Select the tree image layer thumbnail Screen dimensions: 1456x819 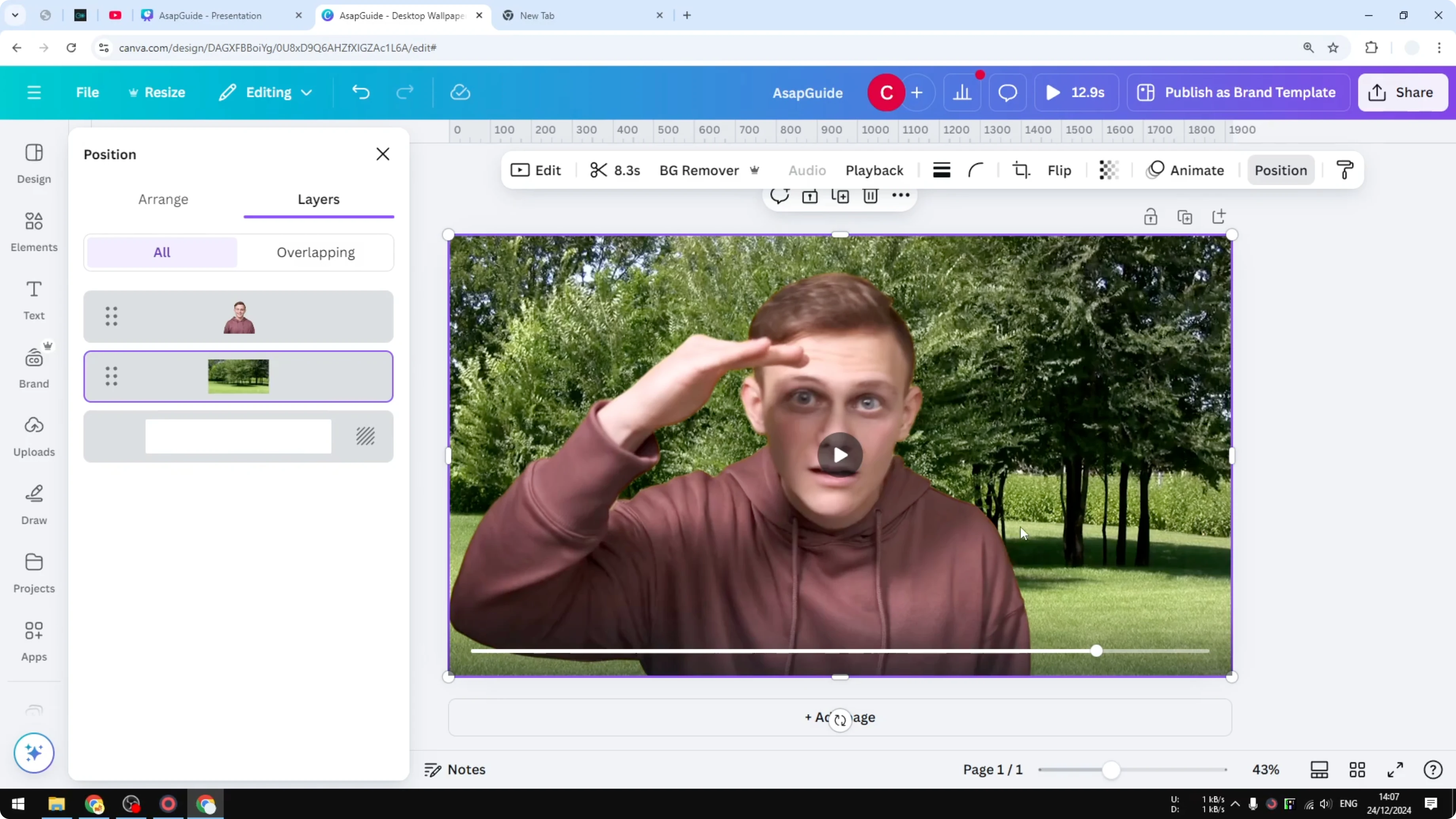point(238,376)
